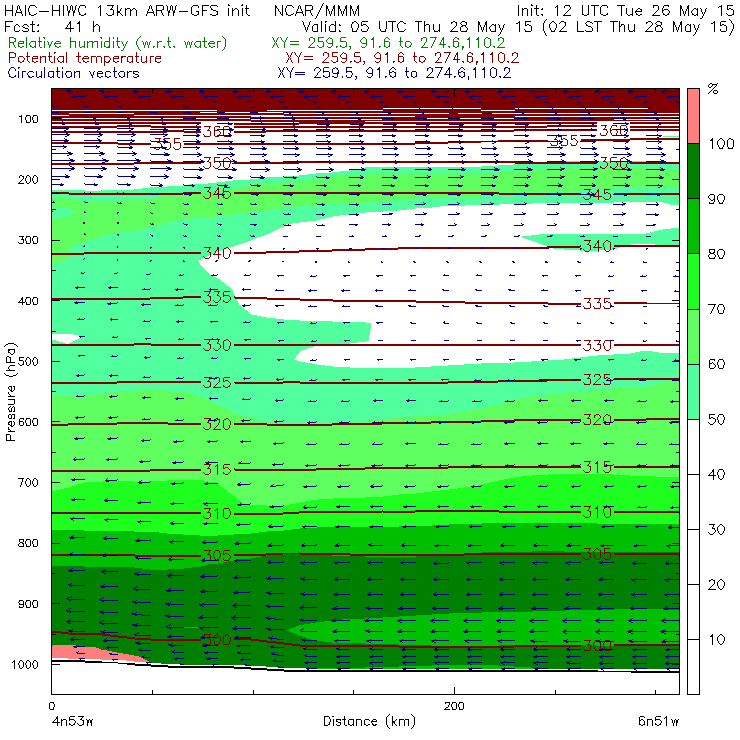The image size is (740, 740).
Task: Click the white 40–50% colorbar segment
Action: coord(693,446)
